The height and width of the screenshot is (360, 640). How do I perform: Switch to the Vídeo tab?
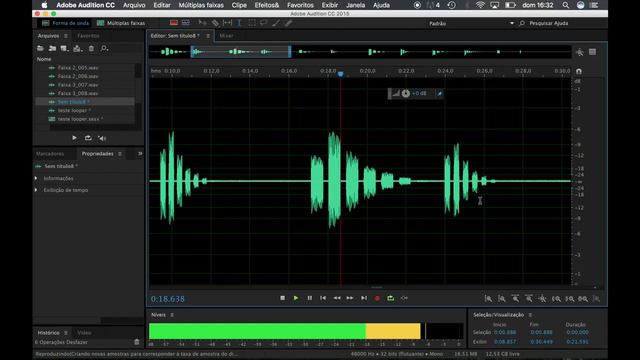pos(84,333)
